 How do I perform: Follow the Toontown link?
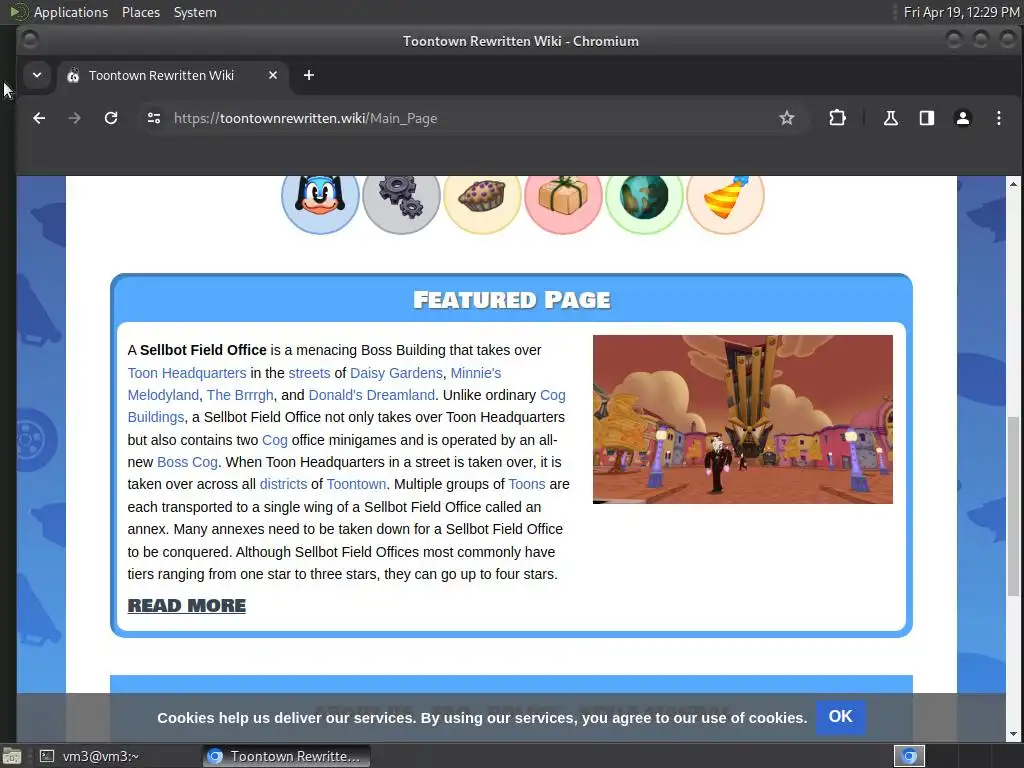click(357, 485)
